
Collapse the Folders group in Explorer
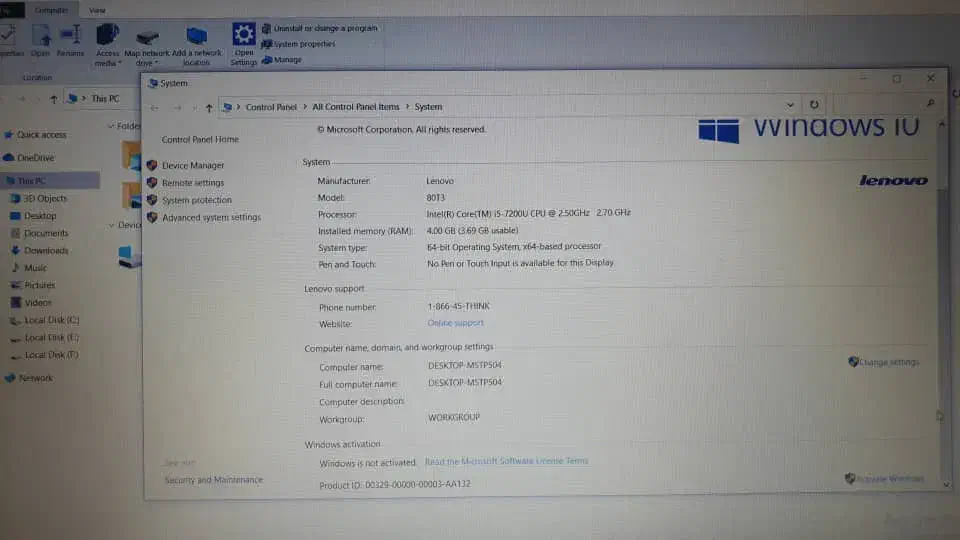pos(111,126)
